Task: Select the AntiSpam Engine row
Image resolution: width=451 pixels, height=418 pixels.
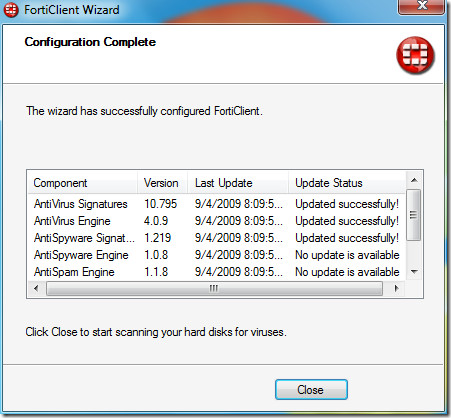Action: 217,272
